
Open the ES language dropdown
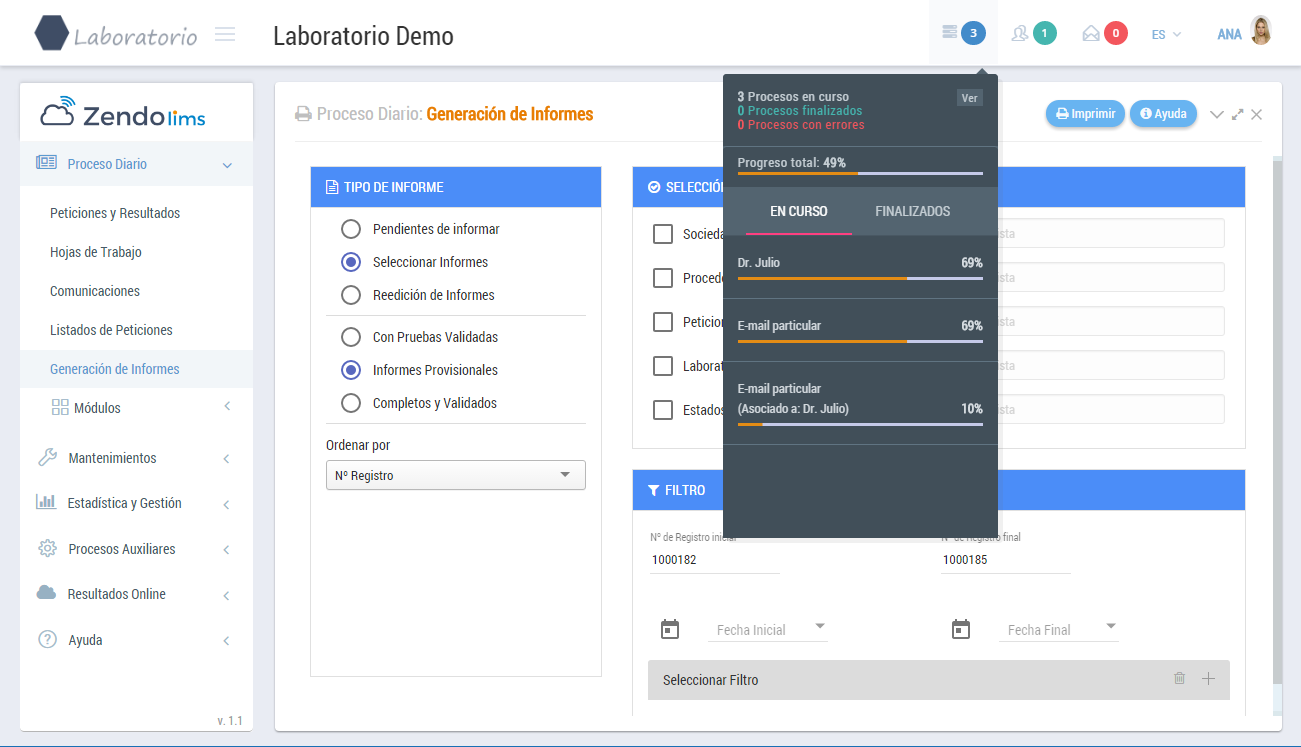pyautogui.click(x=1166, y=34)
